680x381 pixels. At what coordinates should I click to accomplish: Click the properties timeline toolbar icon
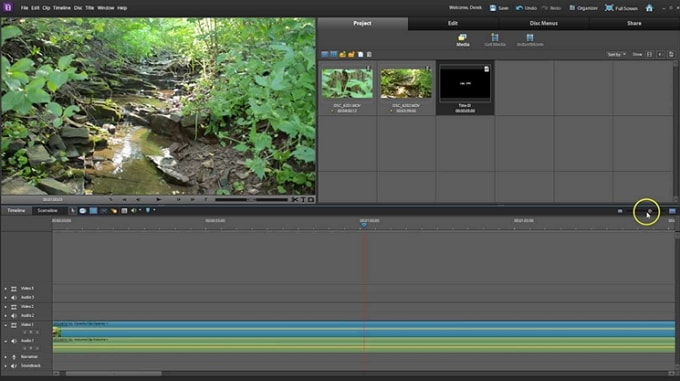(124, 211)
